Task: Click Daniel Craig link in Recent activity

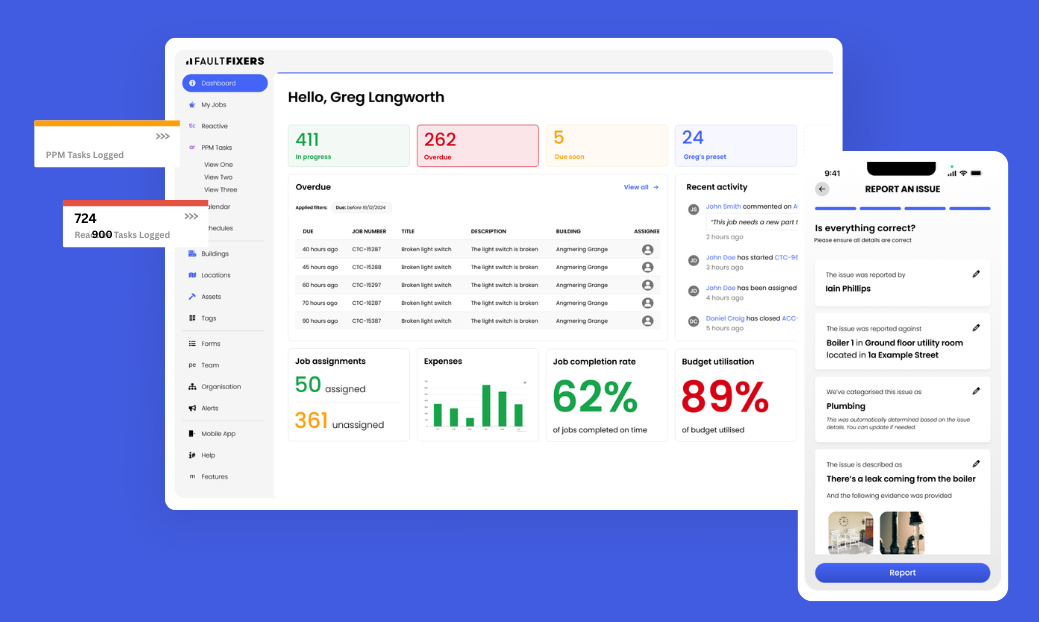Action: coord(725,319)
